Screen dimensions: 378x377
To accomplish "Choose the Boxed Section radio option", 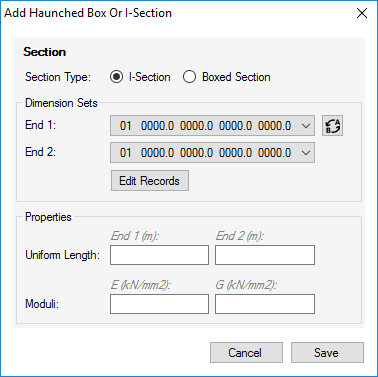I will click(189, 77).
